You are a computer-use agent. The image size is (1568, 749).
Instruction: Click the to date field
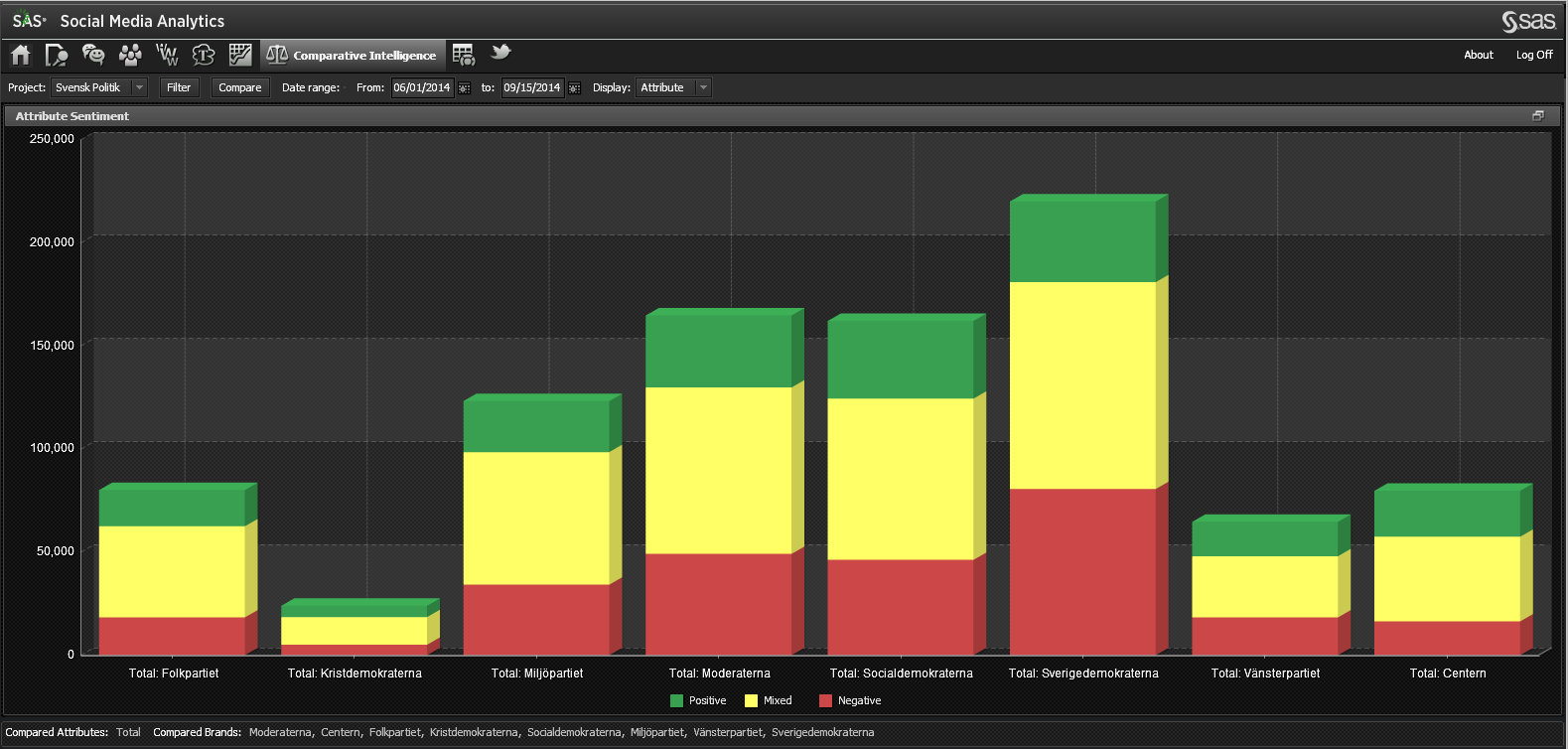click(531, 87)
